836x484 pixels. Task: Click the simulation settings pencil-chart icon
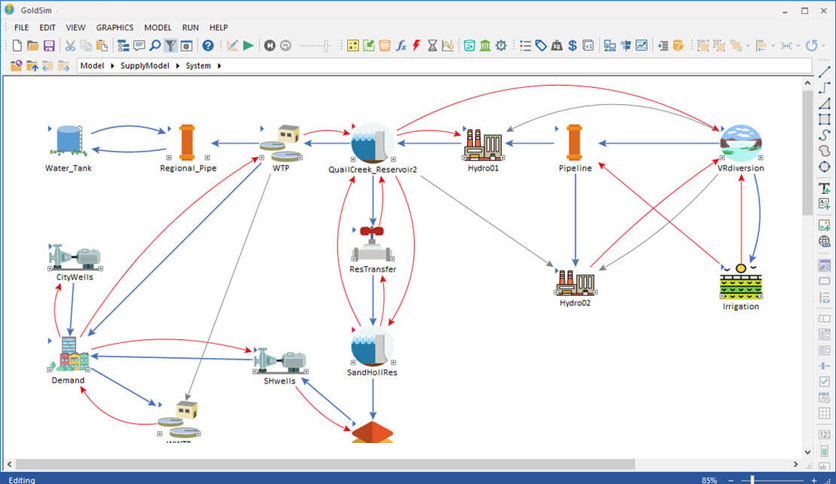232,46
